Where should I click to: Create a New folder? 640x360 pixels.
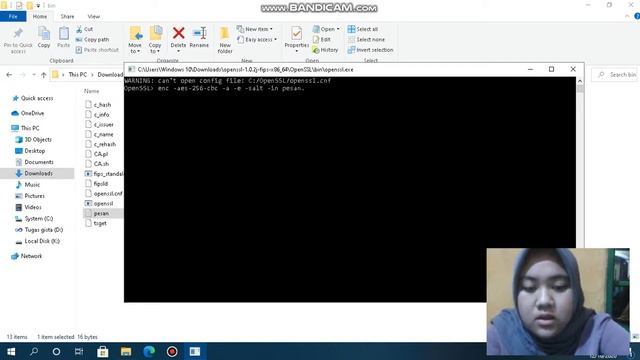pos(225,40)
